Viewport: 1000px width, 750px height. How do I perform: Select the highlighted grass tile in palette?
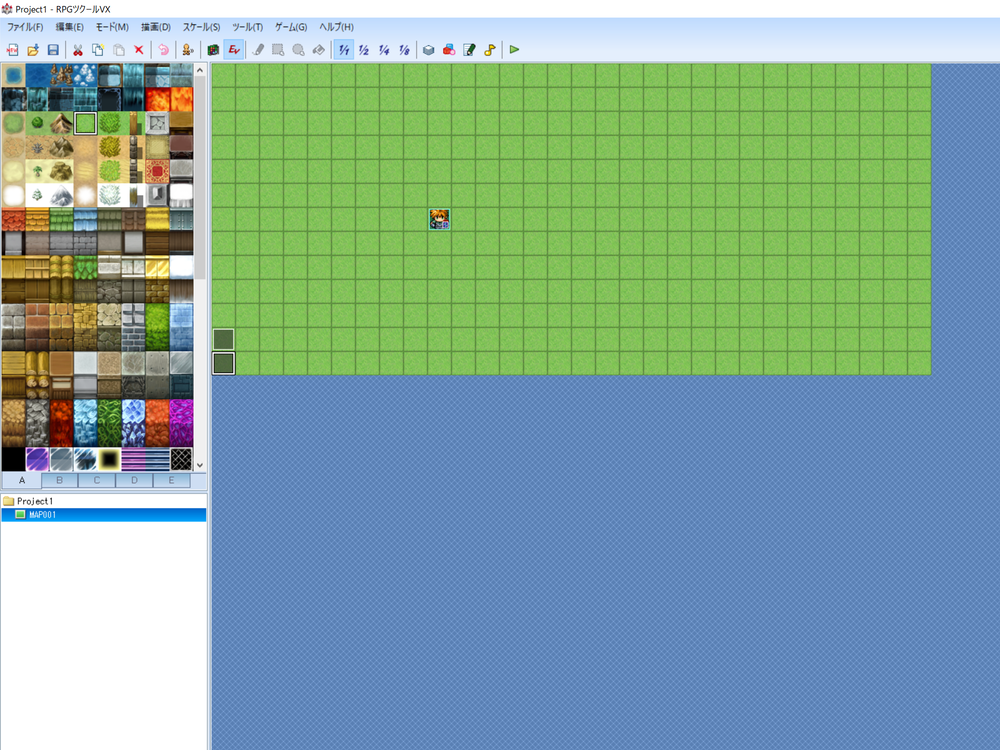[x=85, y=123]
